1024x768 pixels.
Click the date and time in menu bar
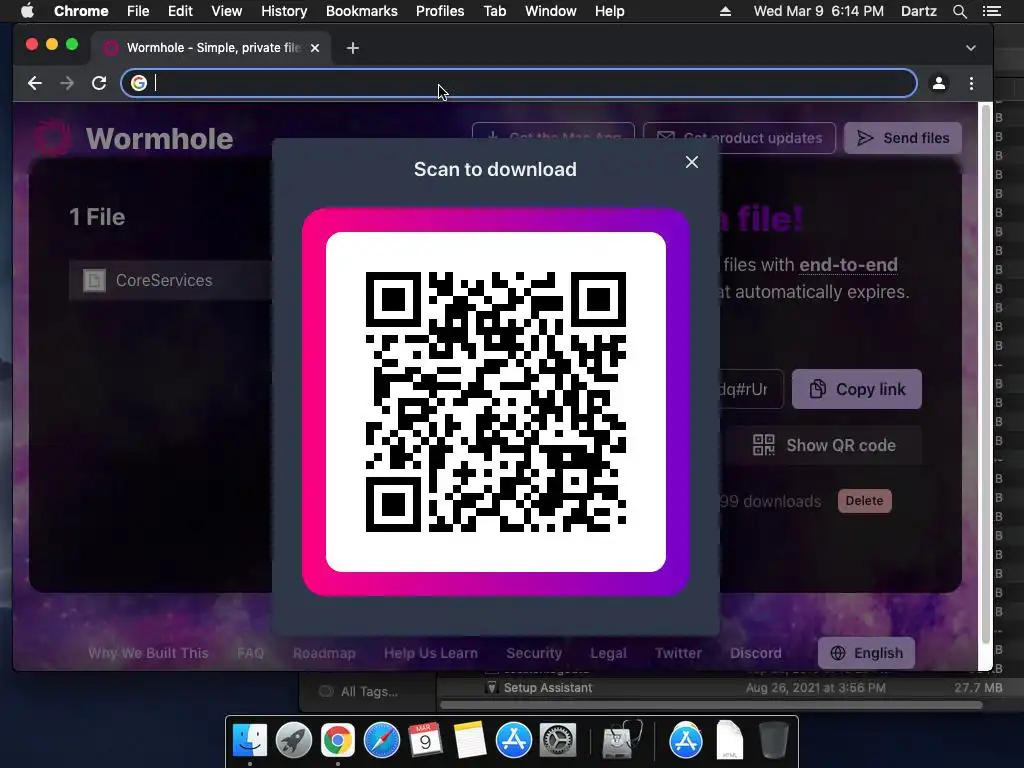pos(818,11)
